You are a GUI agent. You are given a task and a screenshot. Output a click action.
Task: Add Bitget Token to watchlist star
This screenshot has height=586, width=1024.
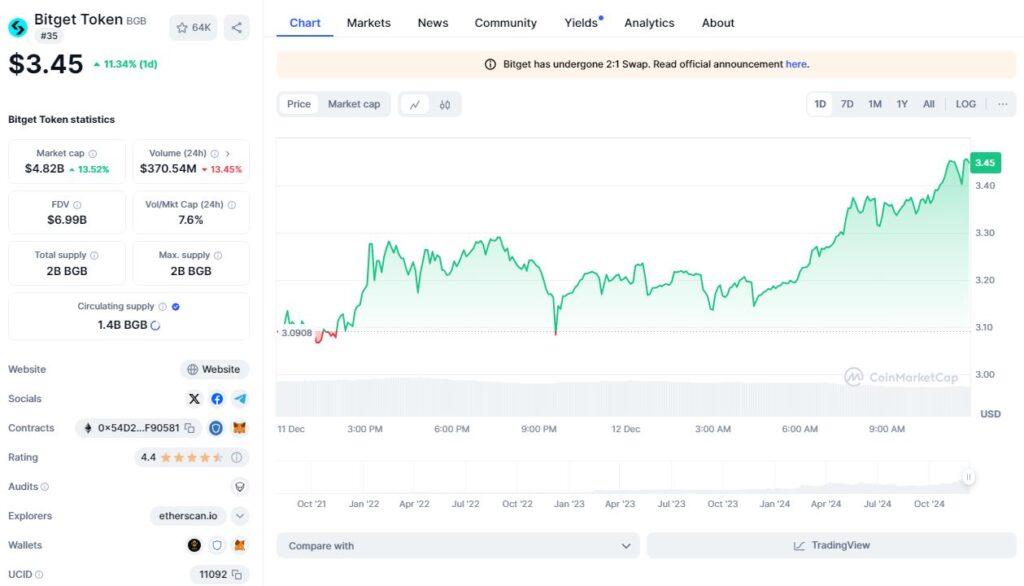[x=182, y=27]
